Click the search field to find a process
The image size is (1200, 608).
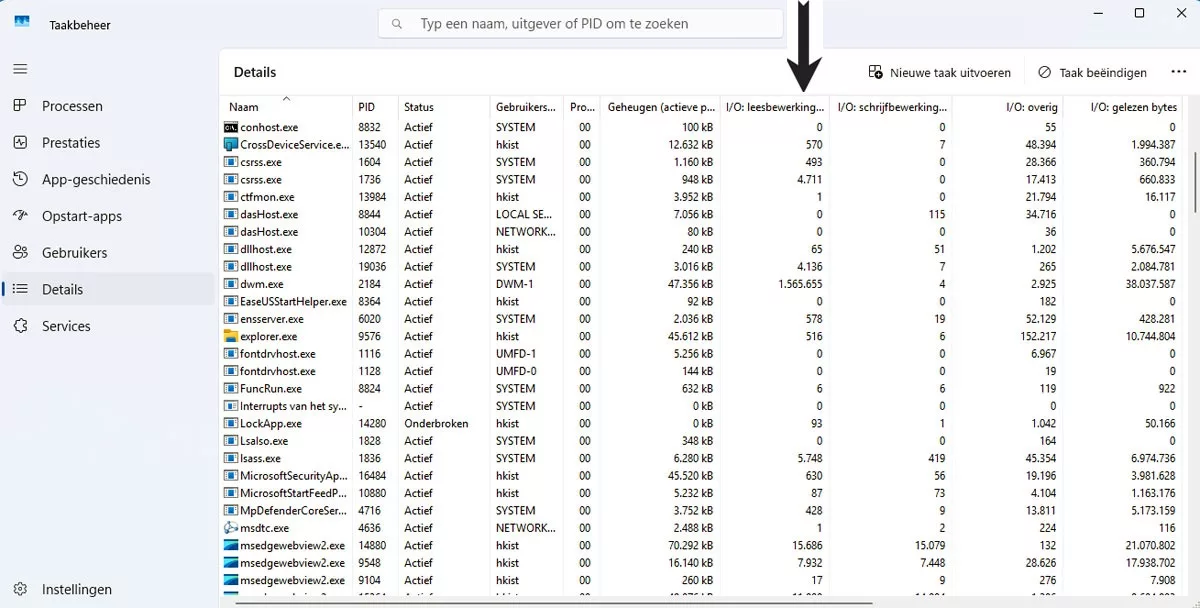tap(580, 24)
